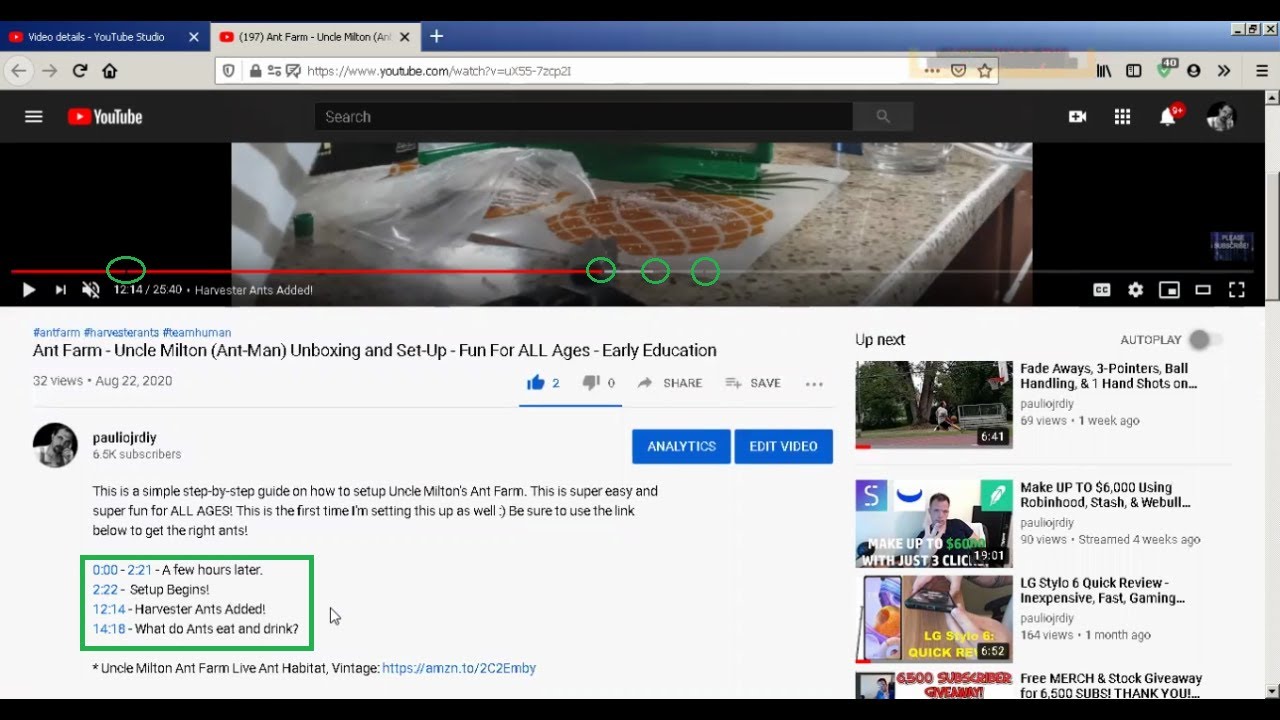Open the amzn.to/2C2Emby link
Image resolution: width=1280 pixels, height=720 pixels.
(x=459, y=668)
